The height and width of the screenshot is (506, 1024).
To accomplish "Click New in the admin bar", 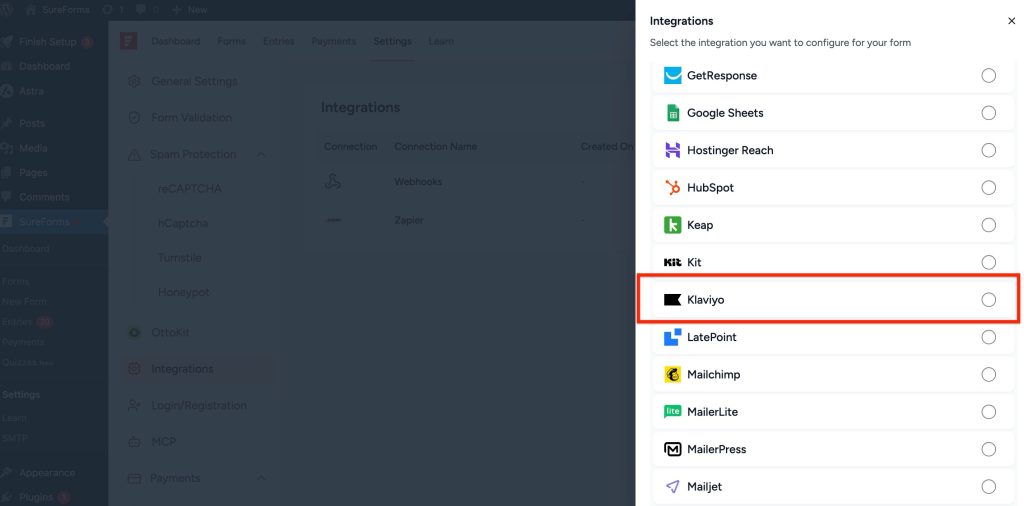I will click(x=190, y=10).
